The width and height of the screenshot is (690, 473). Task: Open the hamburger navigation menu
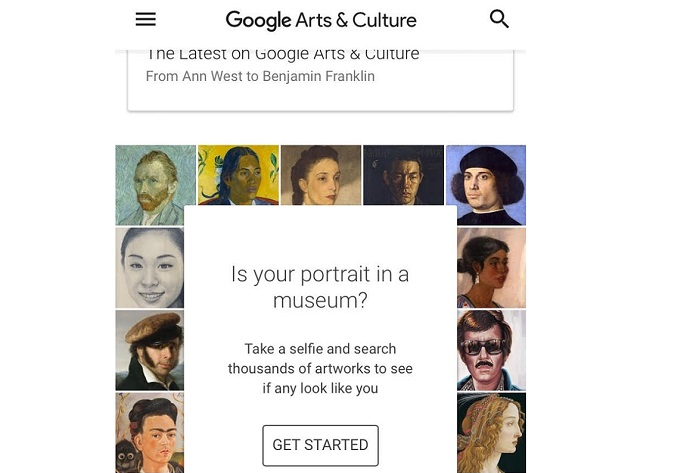pos(145,20)
